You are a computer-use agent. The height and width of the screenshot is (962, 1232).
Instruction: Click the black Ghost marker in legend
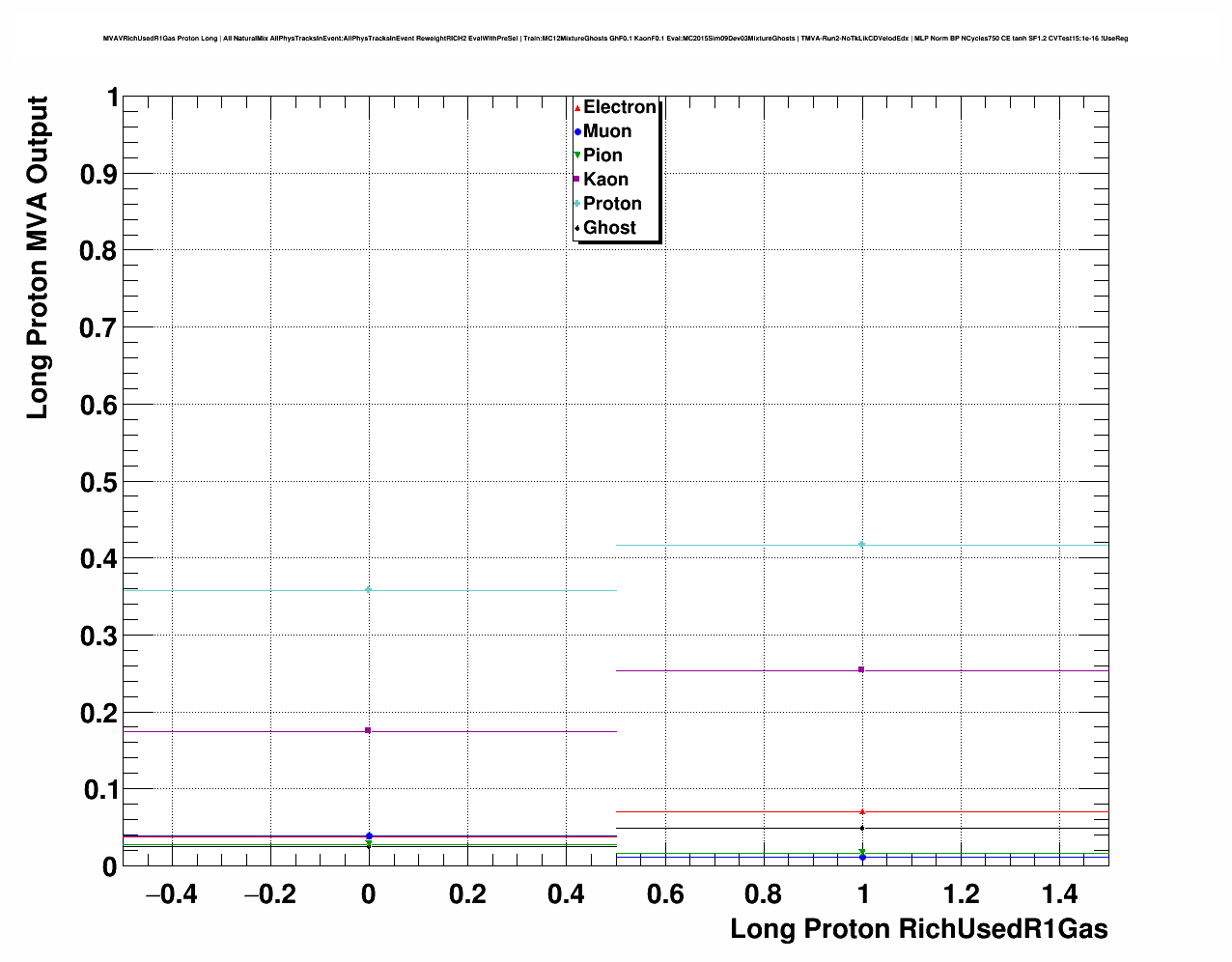pyautogui.click(x=577, y=228)
